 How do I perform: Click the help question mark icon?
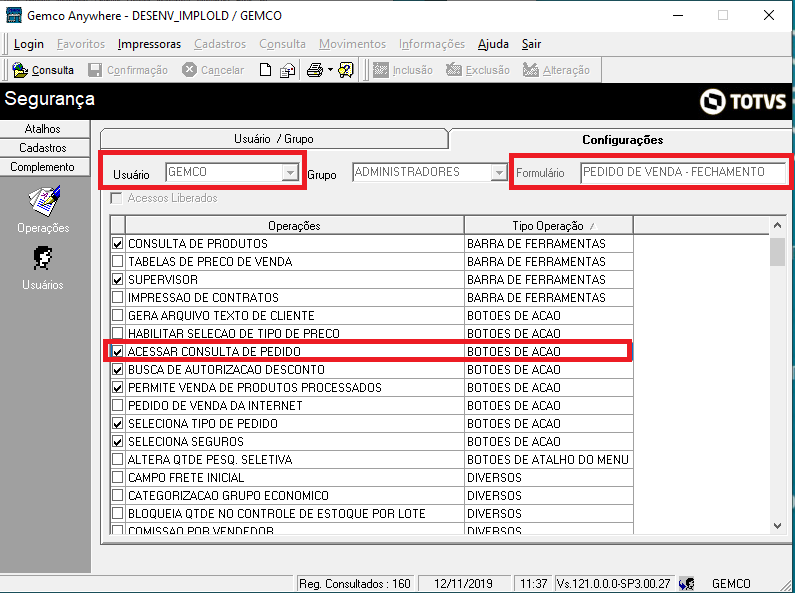point(346,70)
